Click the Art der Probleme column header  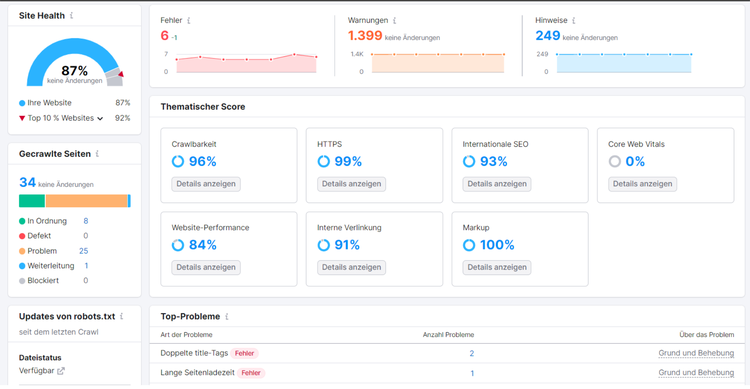coord(187,335)
